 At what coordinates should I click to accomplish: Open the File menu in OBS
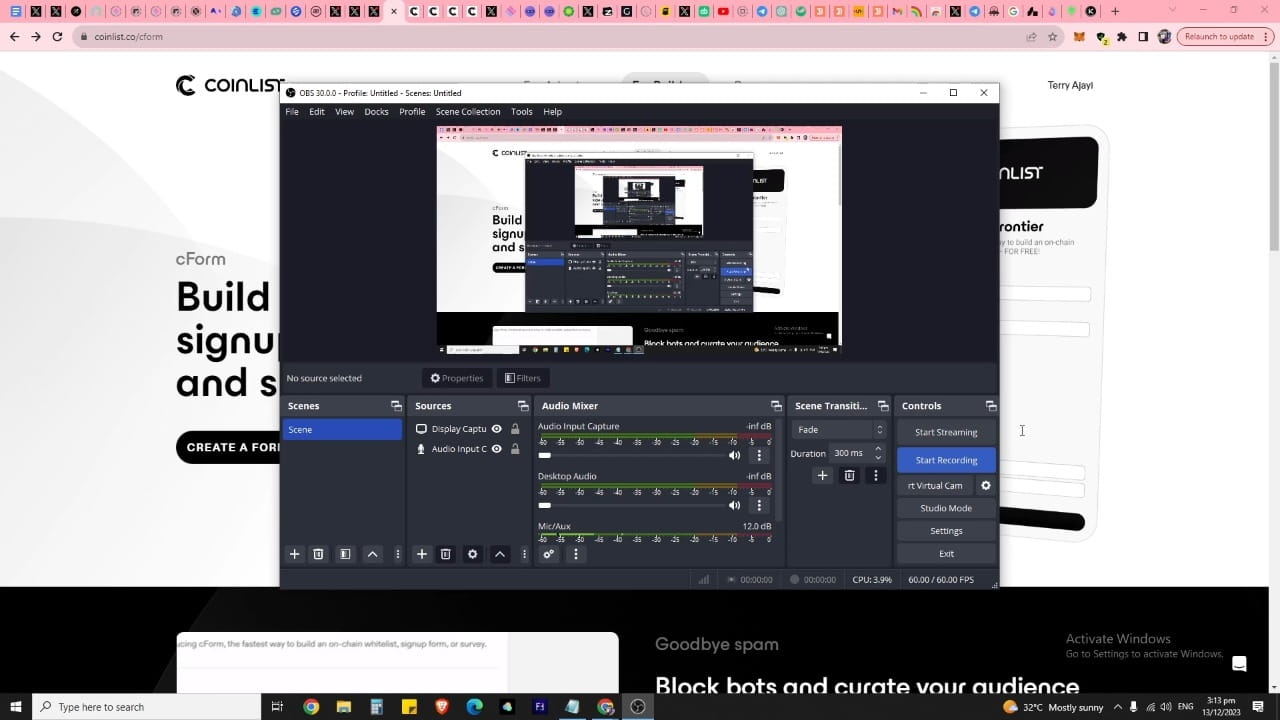pyautogui.click(x=292, y=112)
